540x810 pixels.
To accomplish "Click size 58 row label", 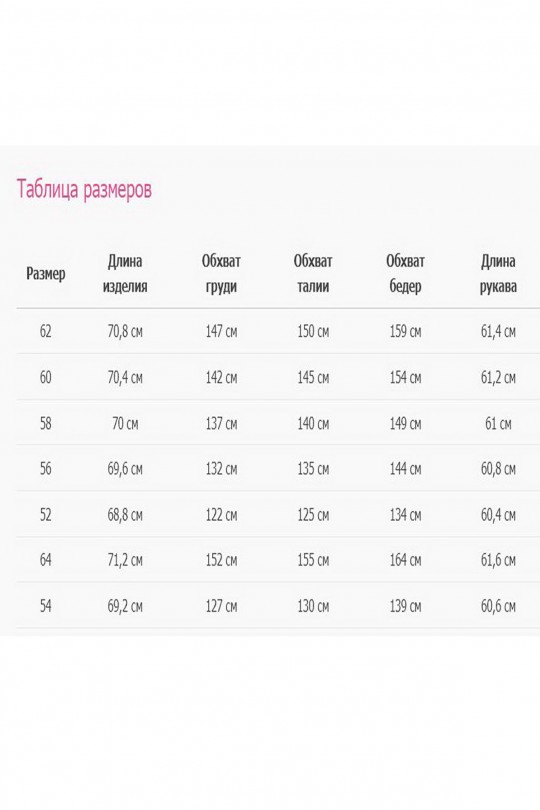I will (x=45, y=423).
